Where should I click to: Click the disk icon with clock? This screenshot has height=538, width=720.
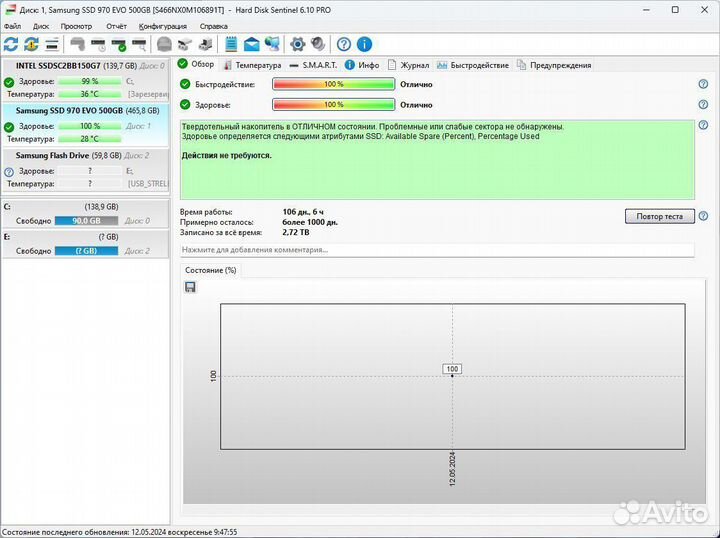pos(98,44)
